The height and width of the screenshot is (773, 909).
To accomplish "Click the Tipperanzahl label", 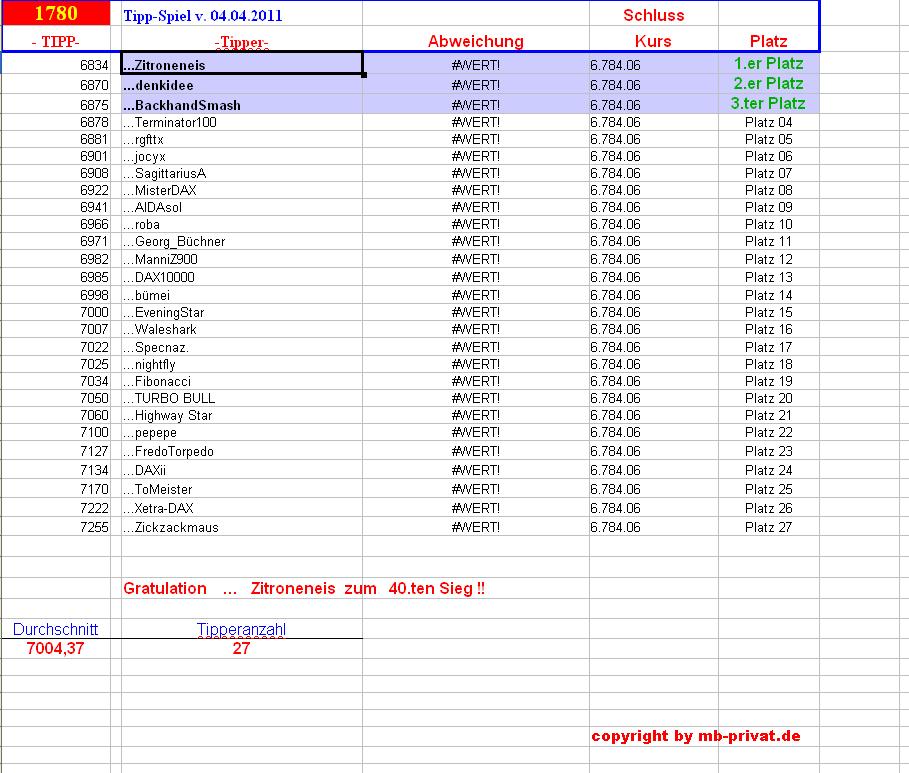I will coord(241,629).
